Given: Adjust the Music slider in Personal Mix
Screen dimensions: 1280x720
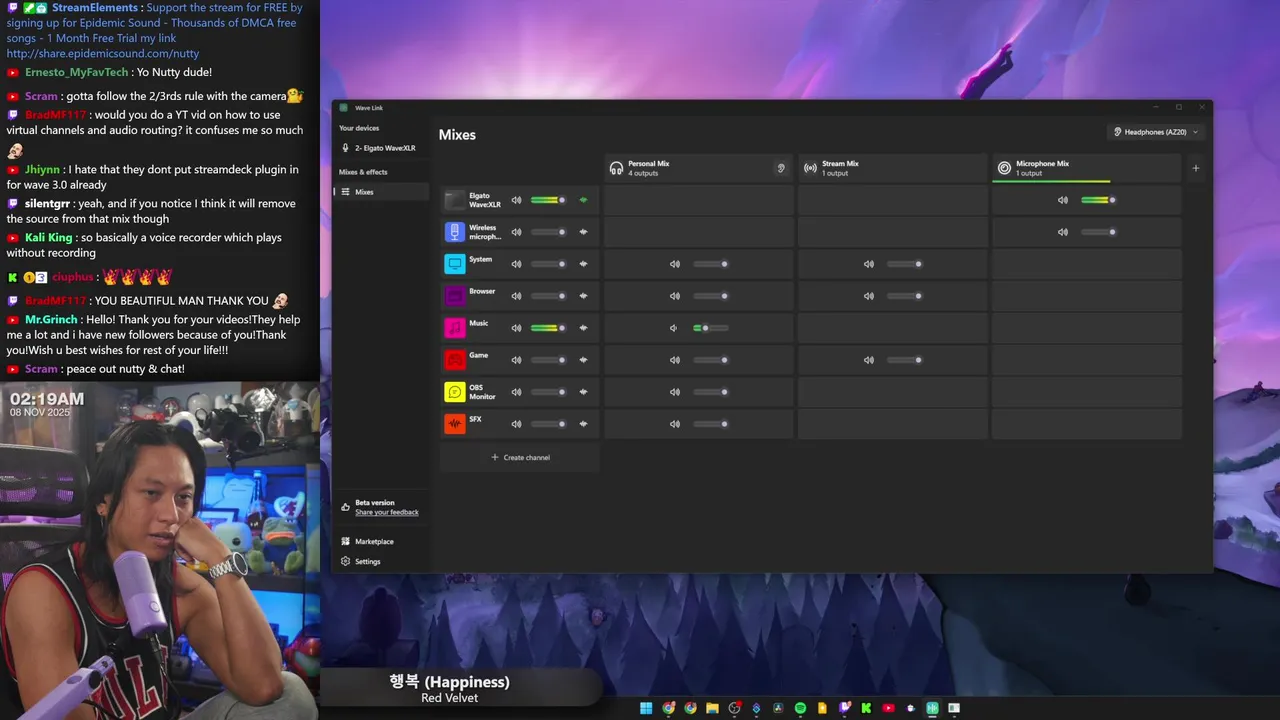Looking at the screenshot, I should pos(711,328).
